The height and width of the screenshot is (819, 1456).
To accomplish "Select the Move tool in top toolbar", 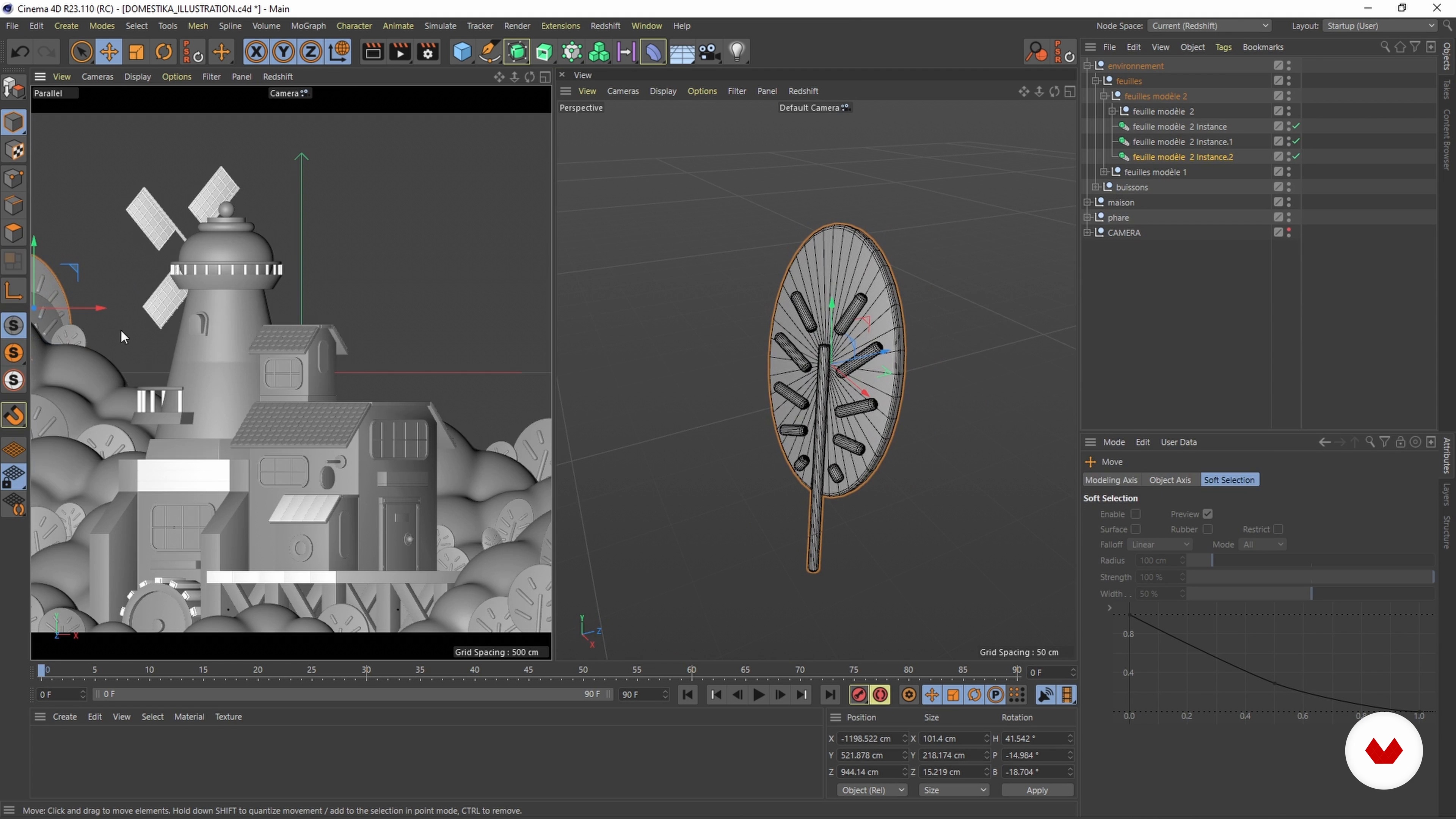I will 109,52.
